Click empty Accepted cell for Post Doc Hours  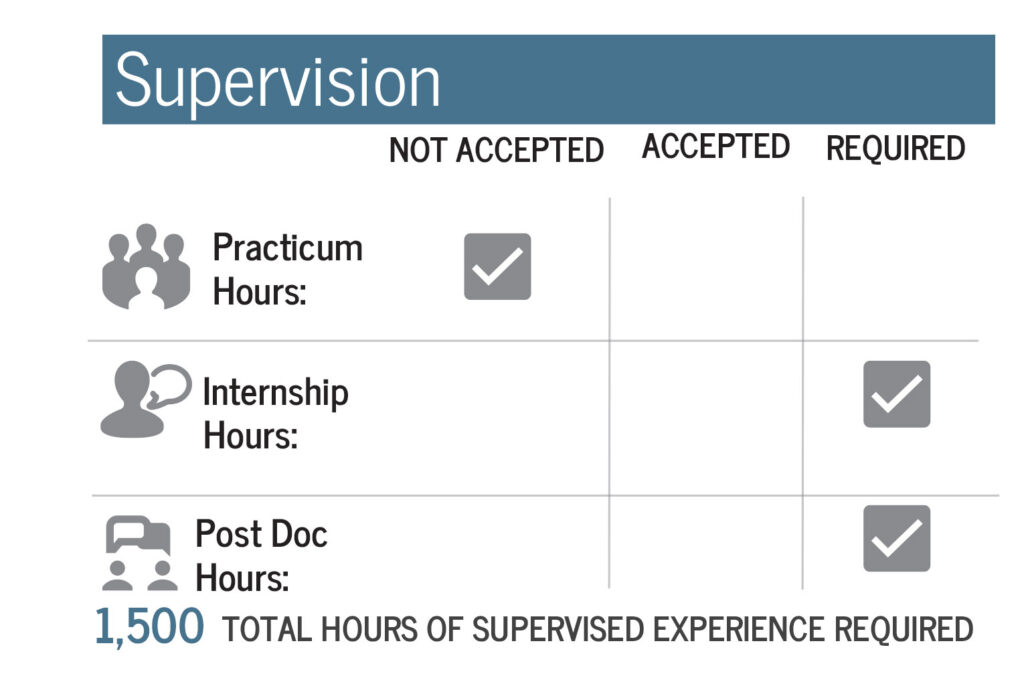pyautogui.click(x=706, y=542)
